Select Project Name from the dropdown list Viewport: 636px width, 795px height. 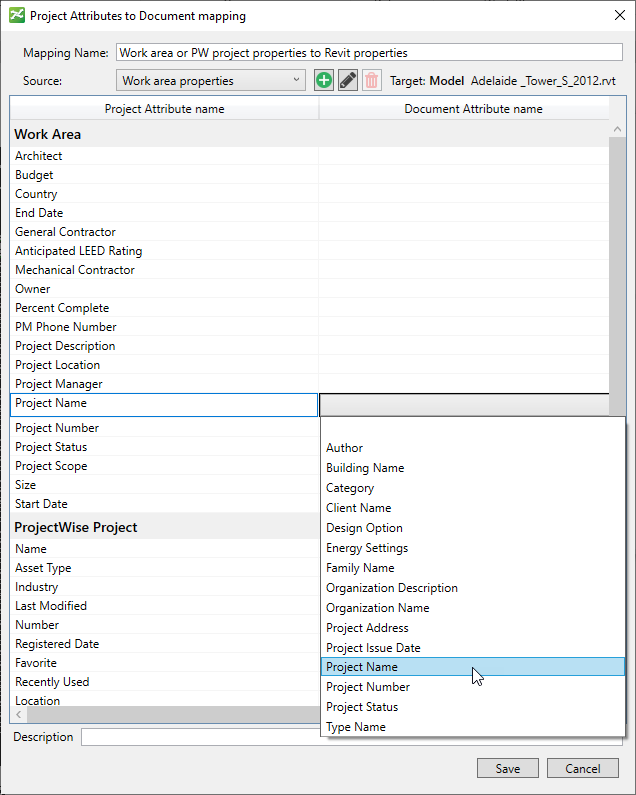[x=362, y=667]
